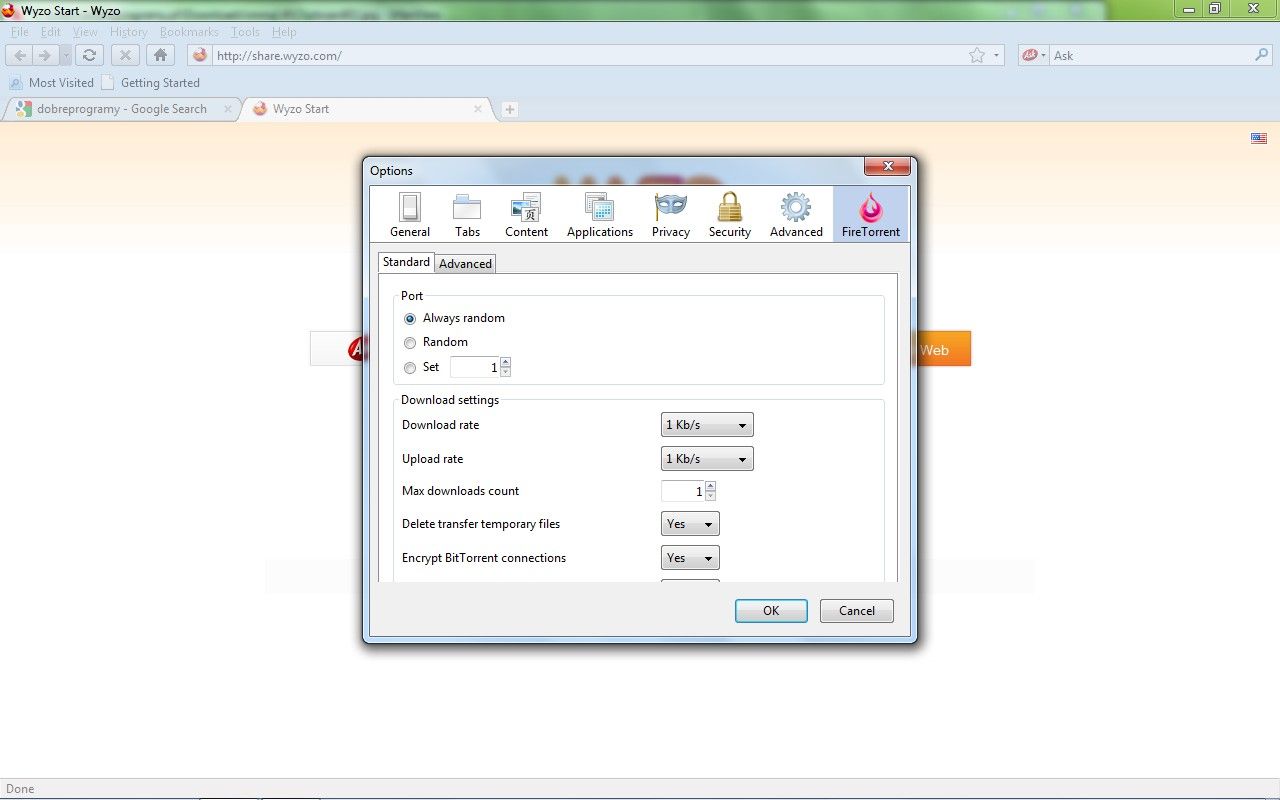
Task: Open the Security padlock pane
Action: [x=730, y=216]
